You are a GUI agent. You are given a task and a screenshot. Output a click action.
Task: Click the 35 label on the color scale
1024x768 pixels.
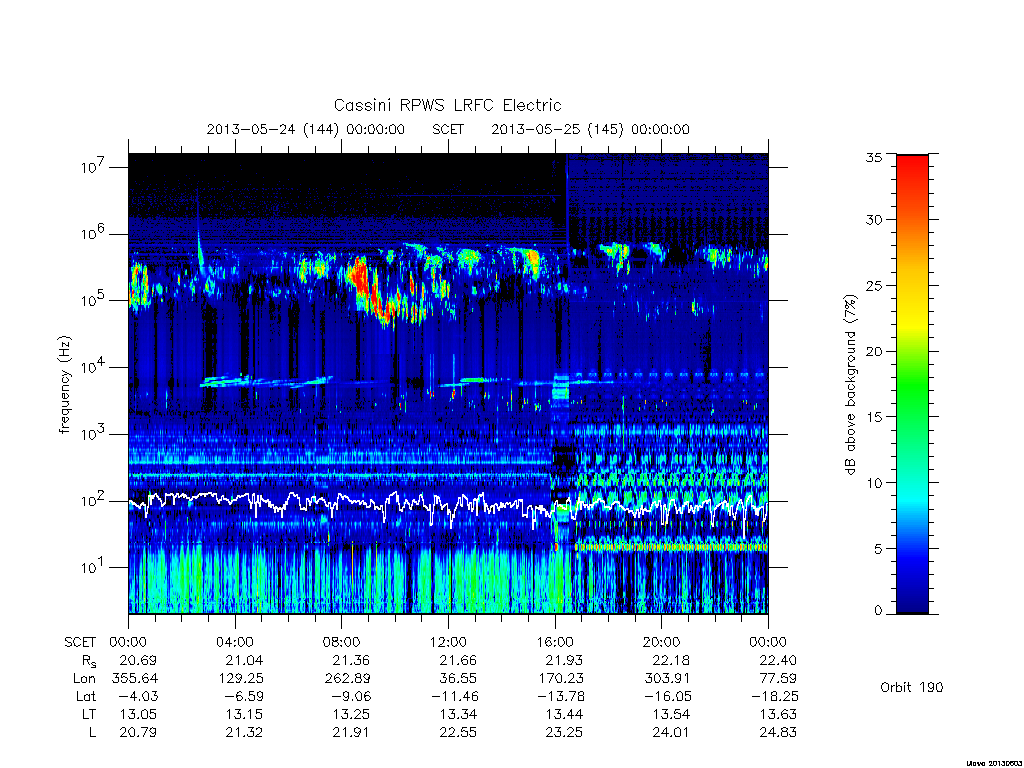tap(874, 157)
